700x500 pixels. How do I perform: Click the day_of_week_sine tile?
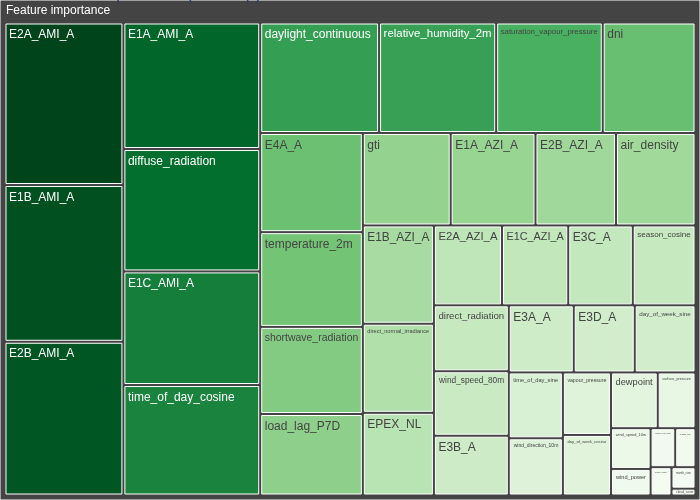(x=665, y=339)
